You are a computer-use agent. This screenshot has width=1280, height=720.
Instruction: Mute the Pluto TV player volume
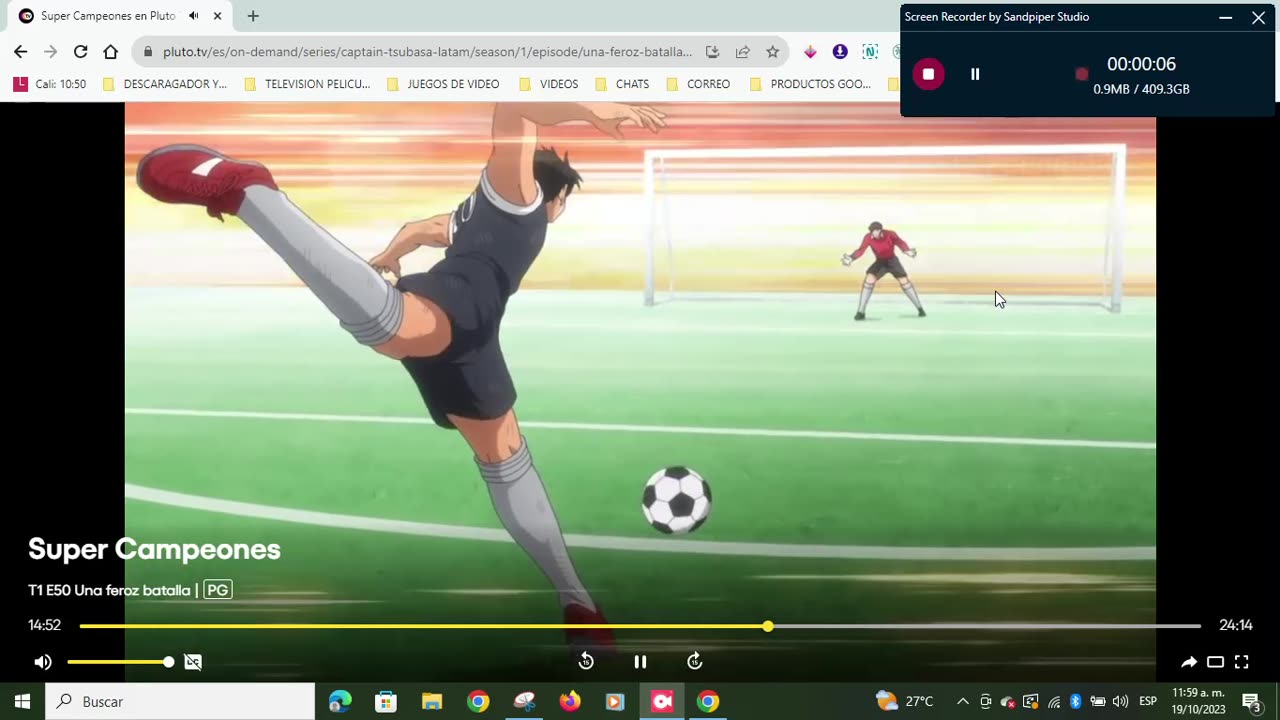point(43,662)
